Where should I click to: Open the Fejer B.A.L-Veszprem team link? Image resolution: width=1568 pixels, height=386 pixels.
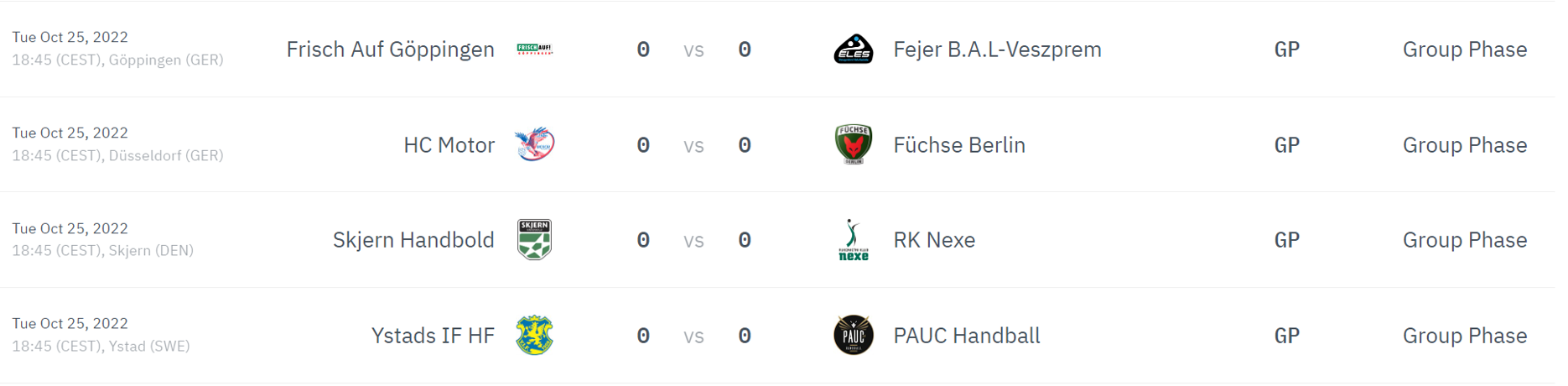point(998,50)
